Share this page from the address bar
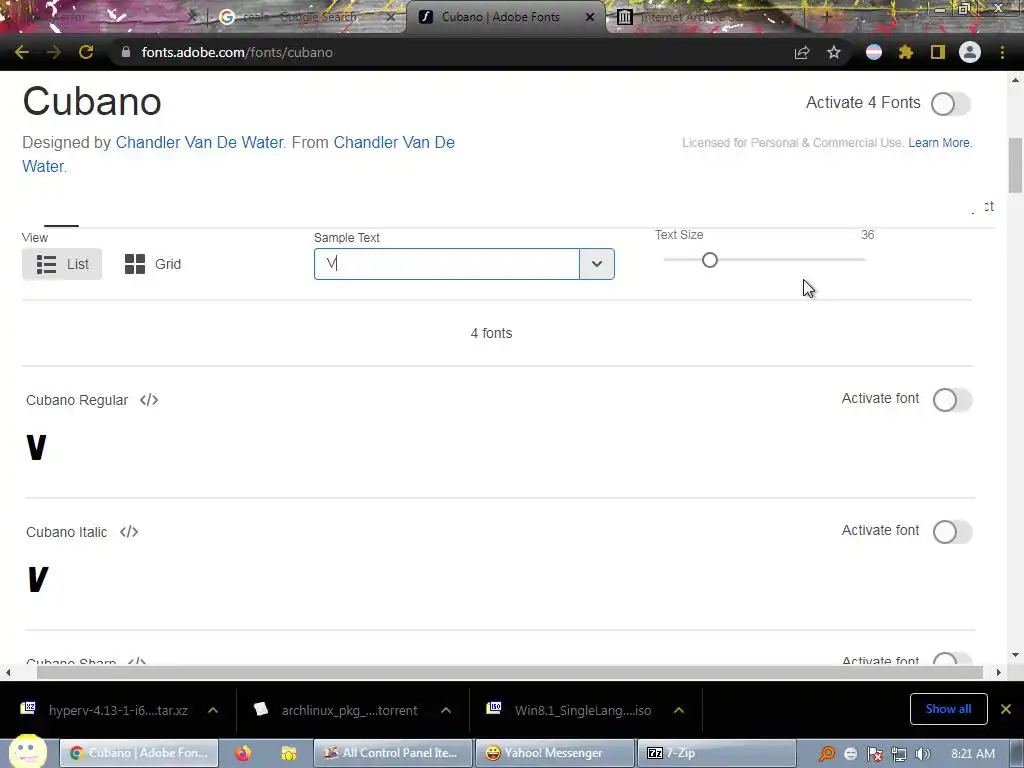This screenshot has height=768, width=1024. point(802,52)
